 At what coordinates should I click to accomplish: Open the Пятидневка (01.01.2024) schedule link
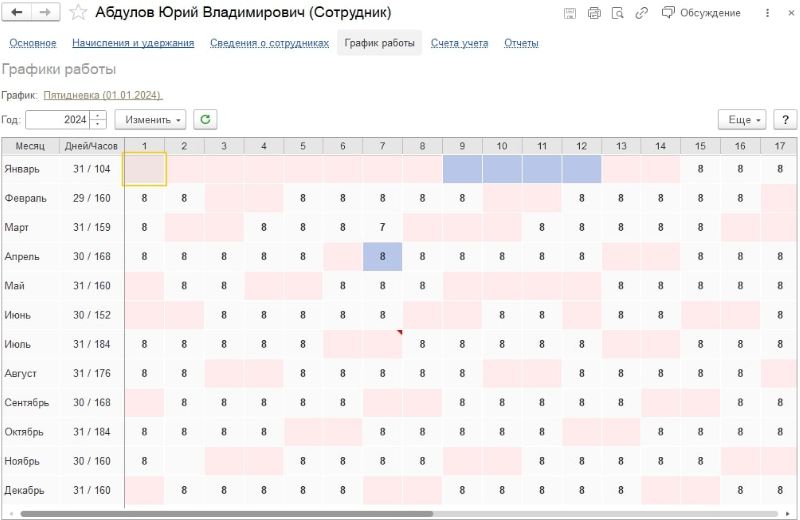(103, 95)
